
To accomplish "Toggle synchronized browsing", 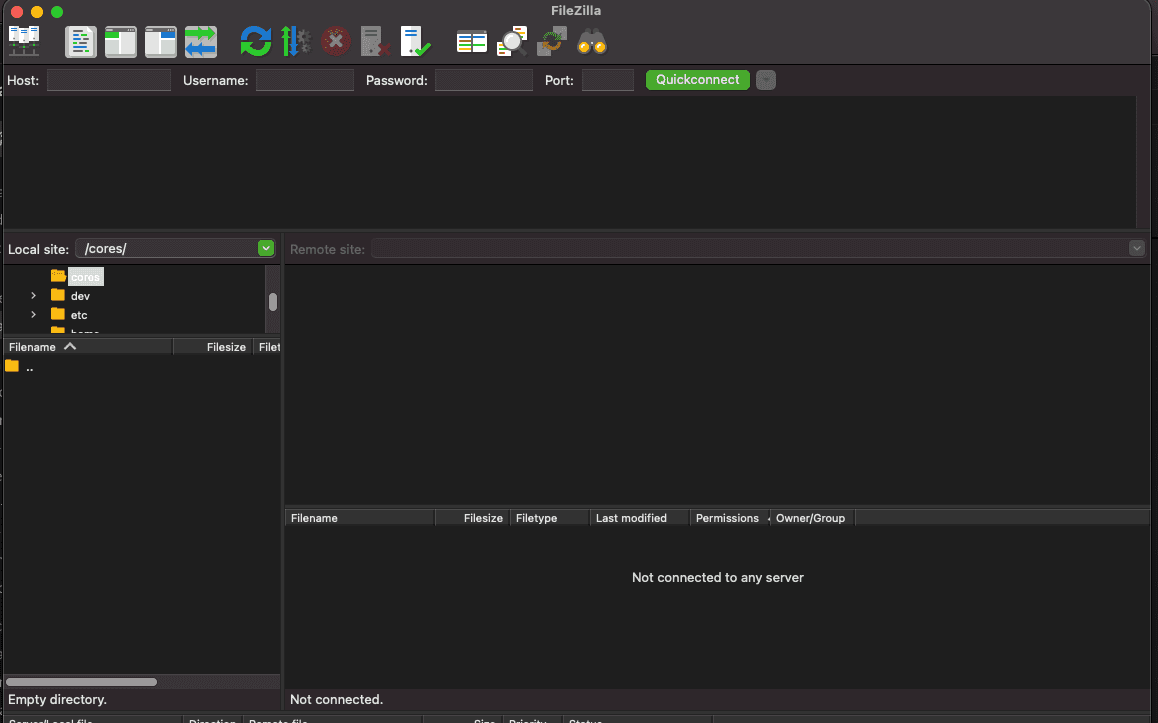I will 552,41.
